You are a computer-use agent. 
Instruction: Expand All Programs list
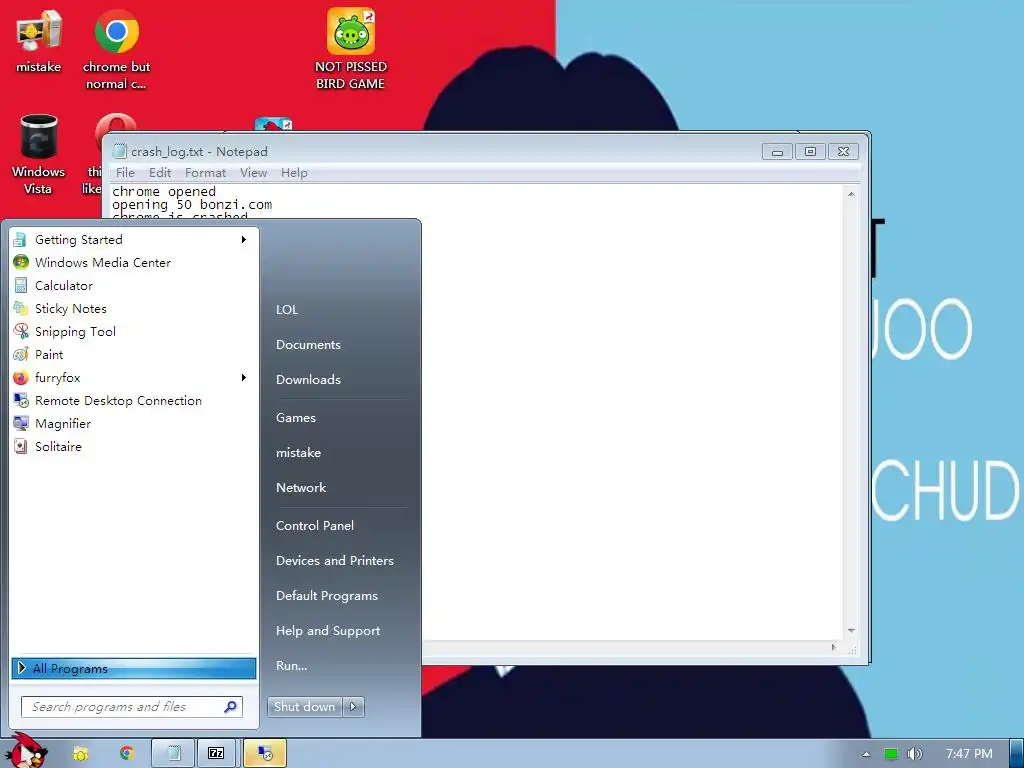click(x=134, y=668)
